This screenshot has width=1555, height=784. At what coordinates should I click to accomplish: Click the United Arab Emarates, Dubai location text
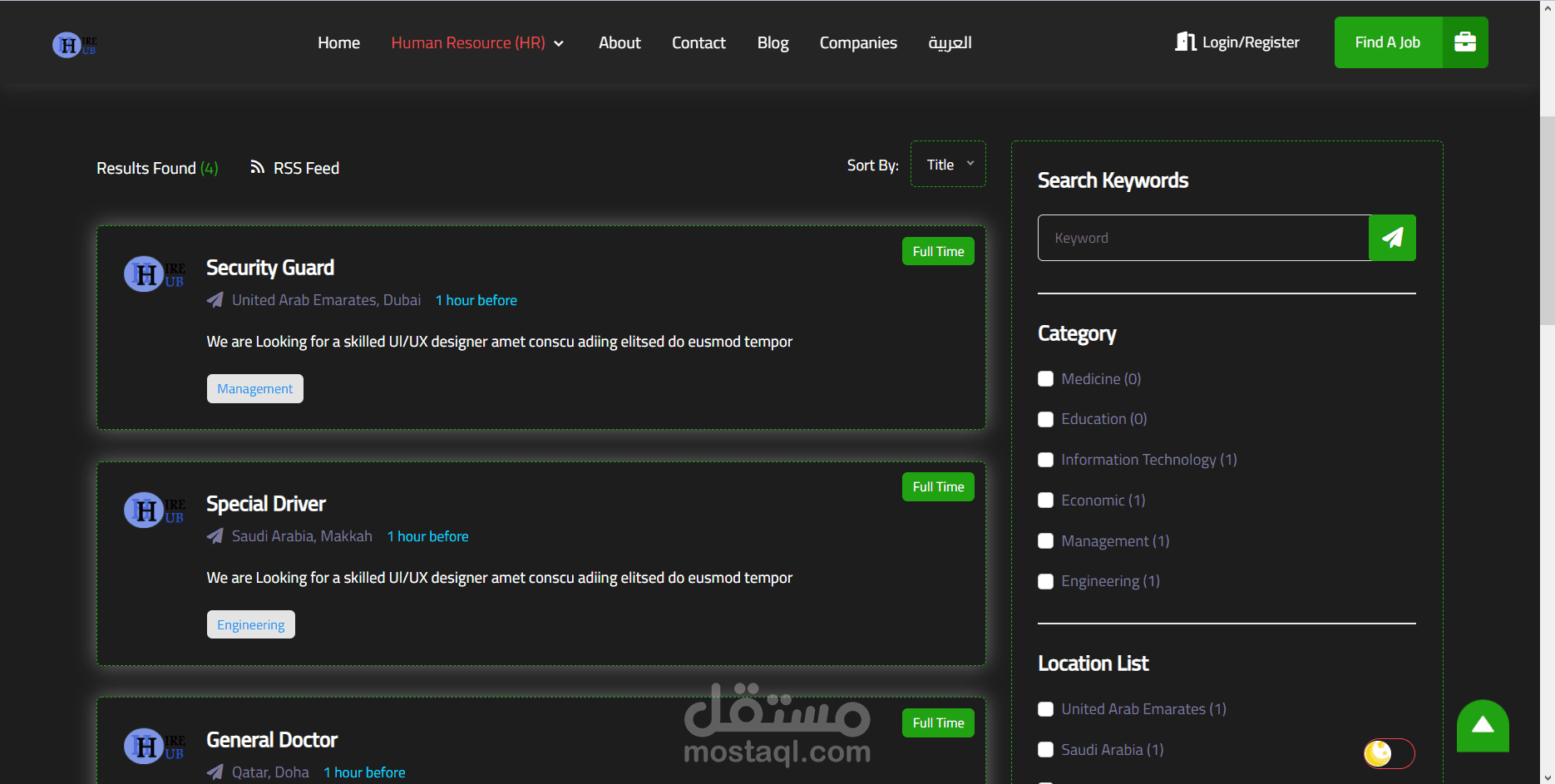point(326,300)
